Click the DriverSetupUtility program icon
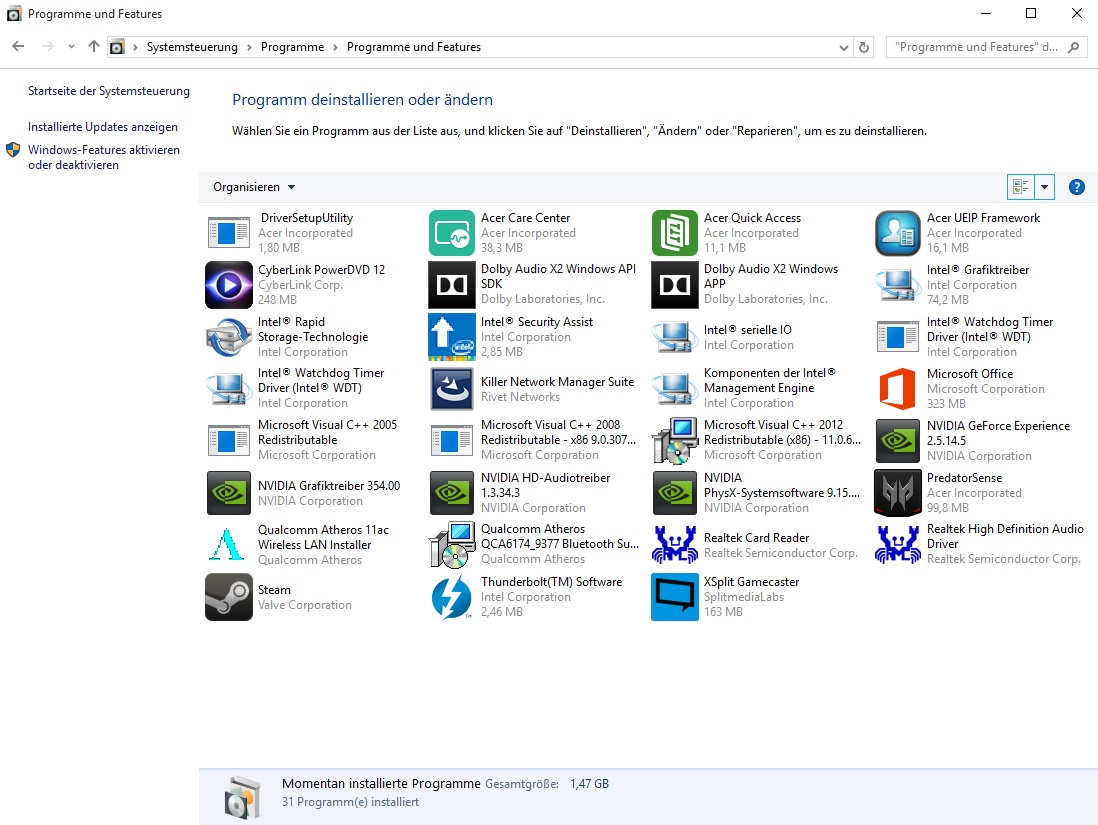The image size is (1098, 825). 228,233
